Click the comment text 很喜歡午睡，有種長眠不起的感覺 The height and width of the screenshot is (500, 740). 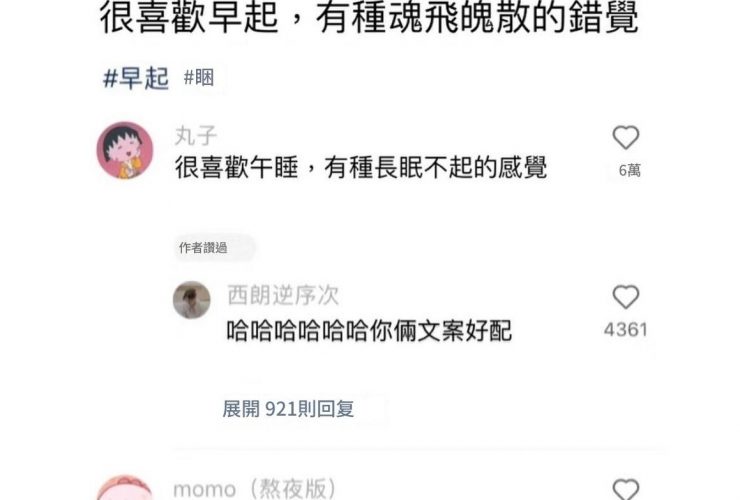tap(361, 167)
